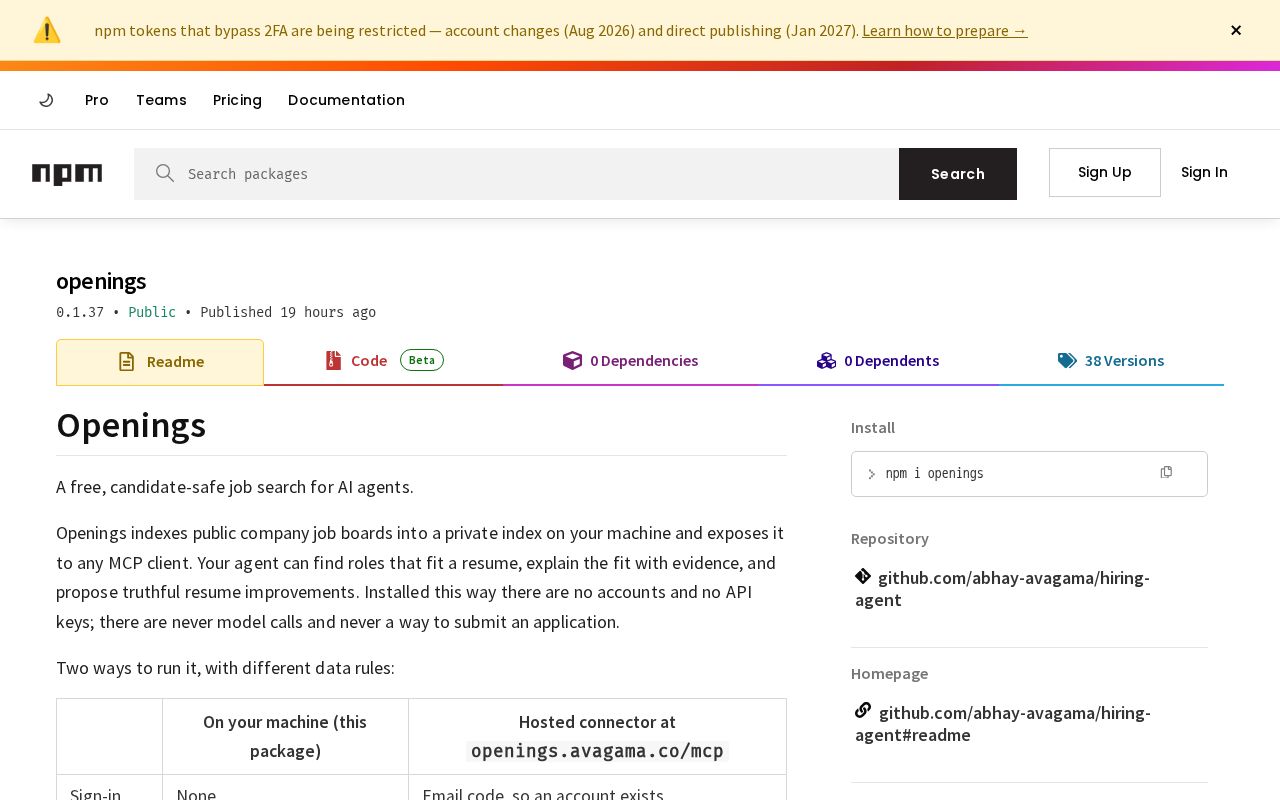Click the Sign Up button
This screenshot has height=800, width=1280.
[1105, 172]
